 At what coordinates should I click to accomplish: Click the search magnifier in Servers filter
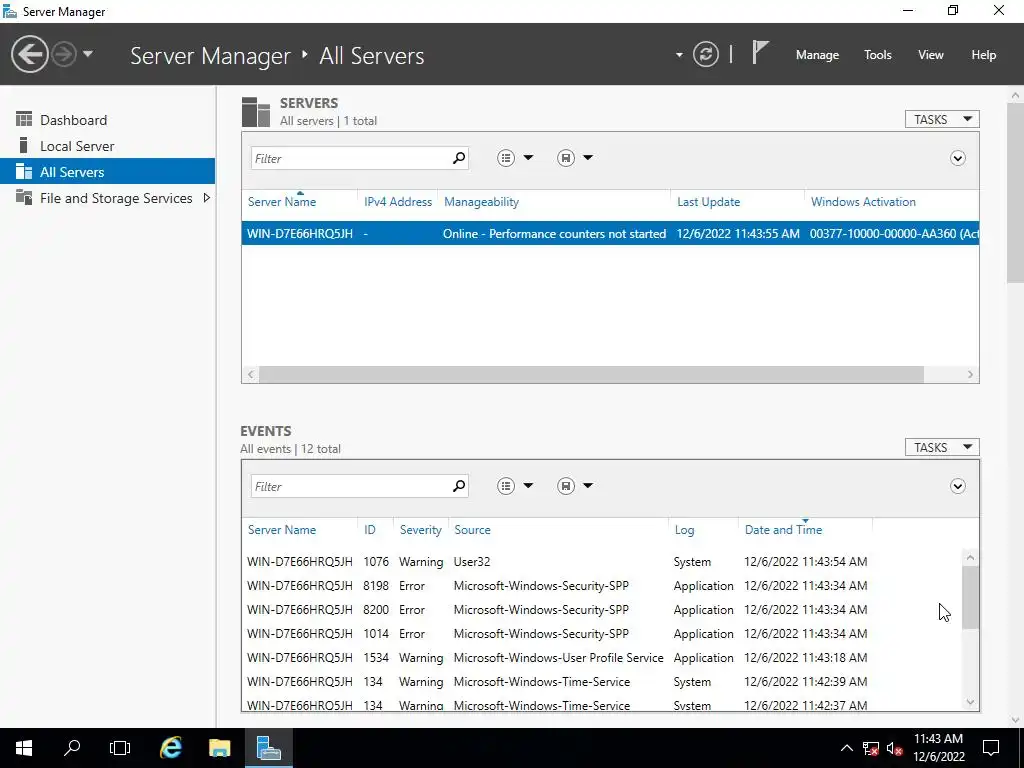click(459, 158)
